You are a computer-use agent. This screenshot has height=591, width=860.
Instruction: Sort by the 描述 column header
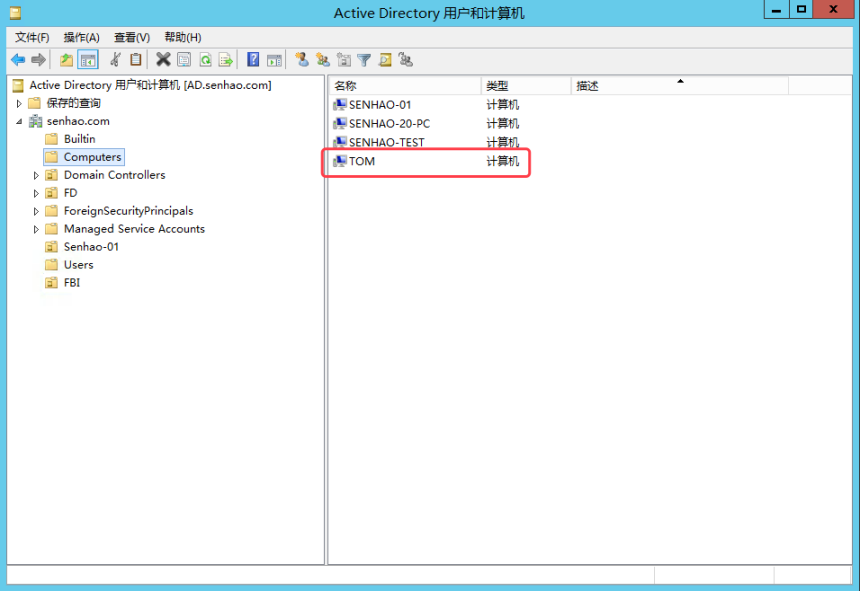pos(680,86)
